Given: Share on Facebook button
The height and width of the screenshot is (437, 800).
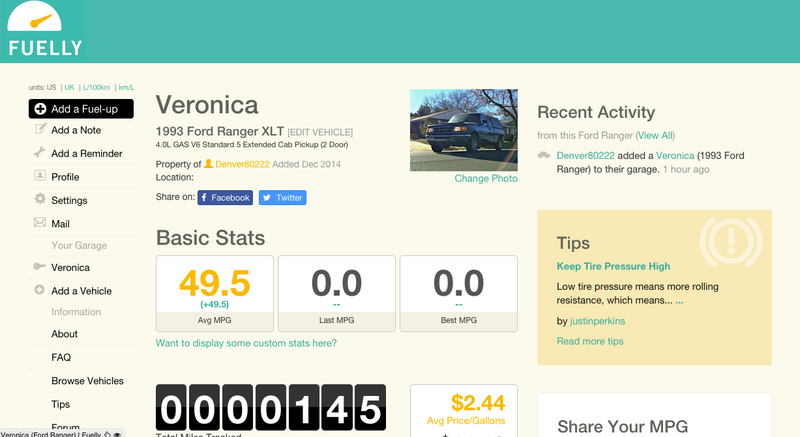Looking at the screenshot, I should pyautogui.click(x=225, y=197).
